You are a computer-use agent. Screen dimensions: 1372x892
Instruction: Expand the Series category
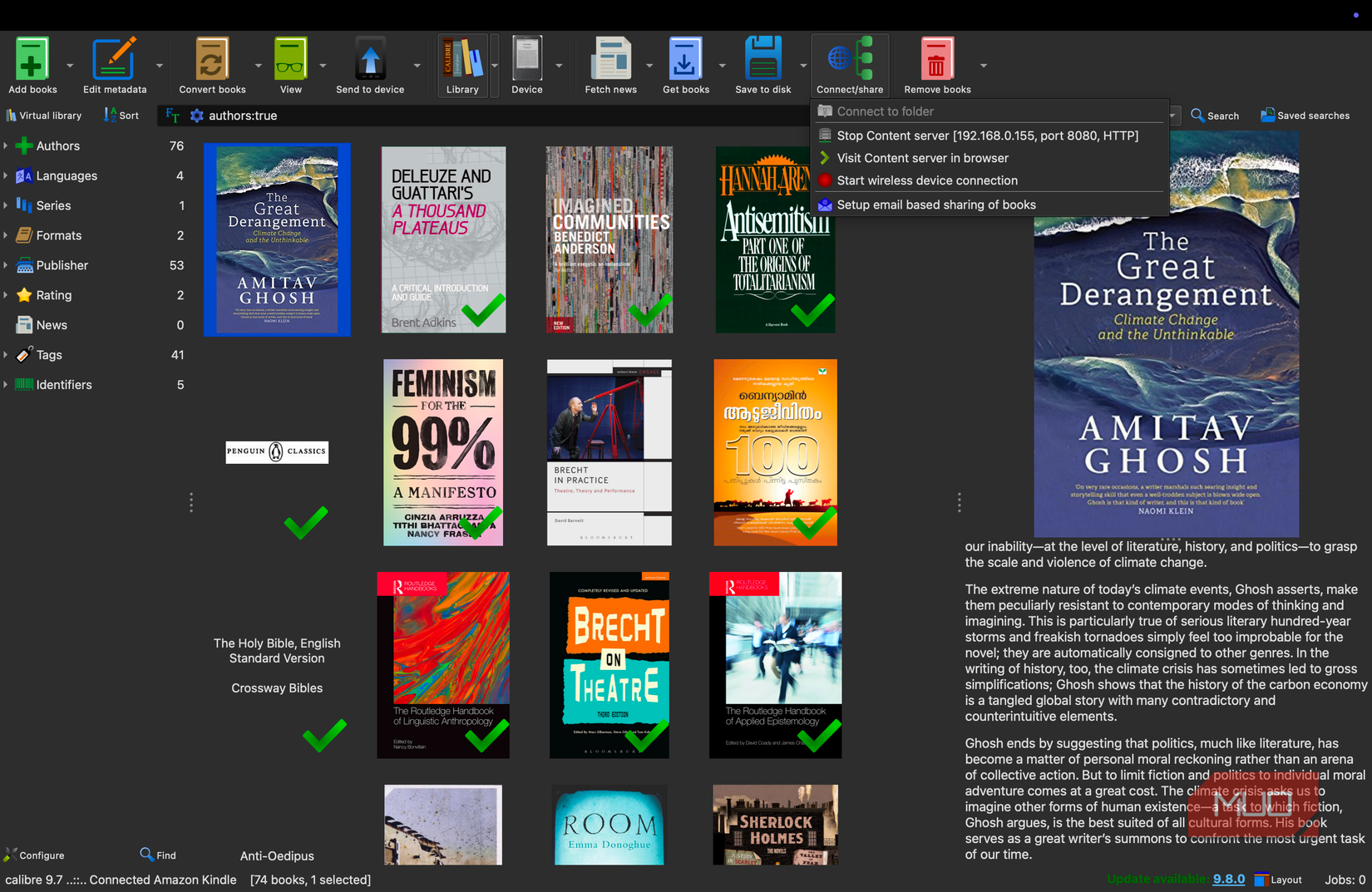click(6, 205)
